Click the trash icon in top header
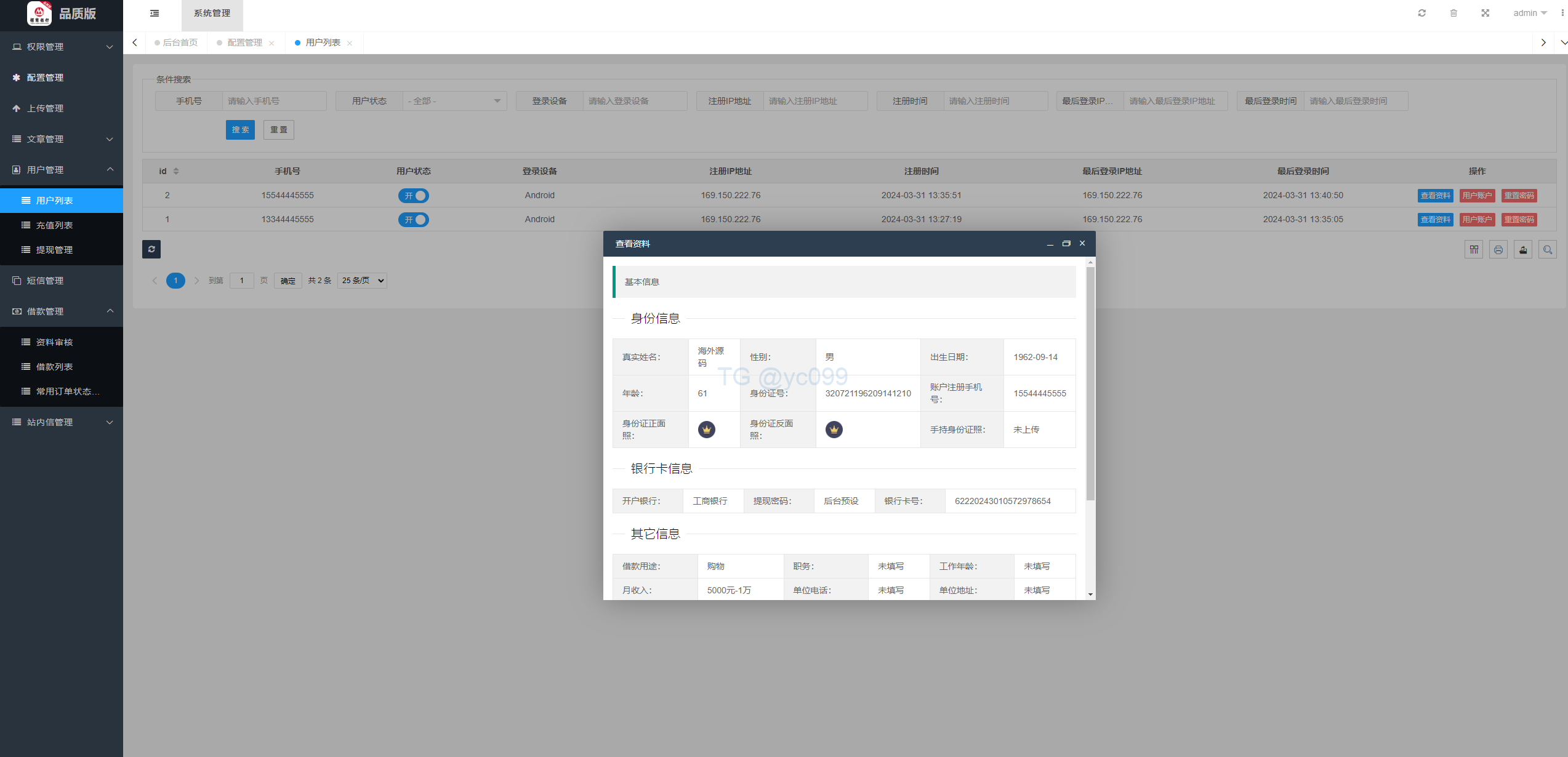Viewport: 1568px width, 757px height. point(1453,13)
